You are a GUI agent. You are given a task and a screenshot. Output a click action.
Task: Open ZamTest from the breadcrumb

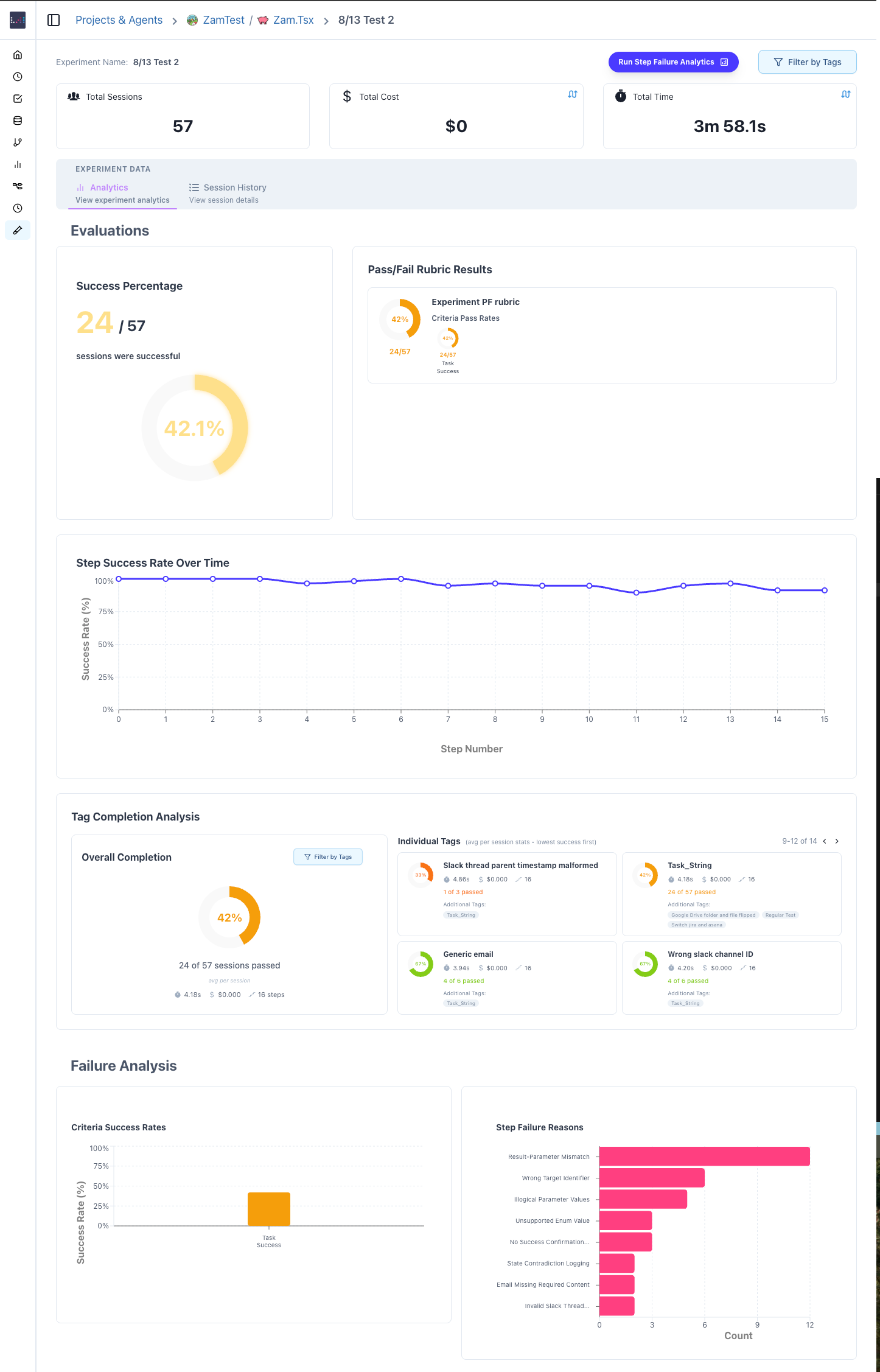(x=223, y=19)
